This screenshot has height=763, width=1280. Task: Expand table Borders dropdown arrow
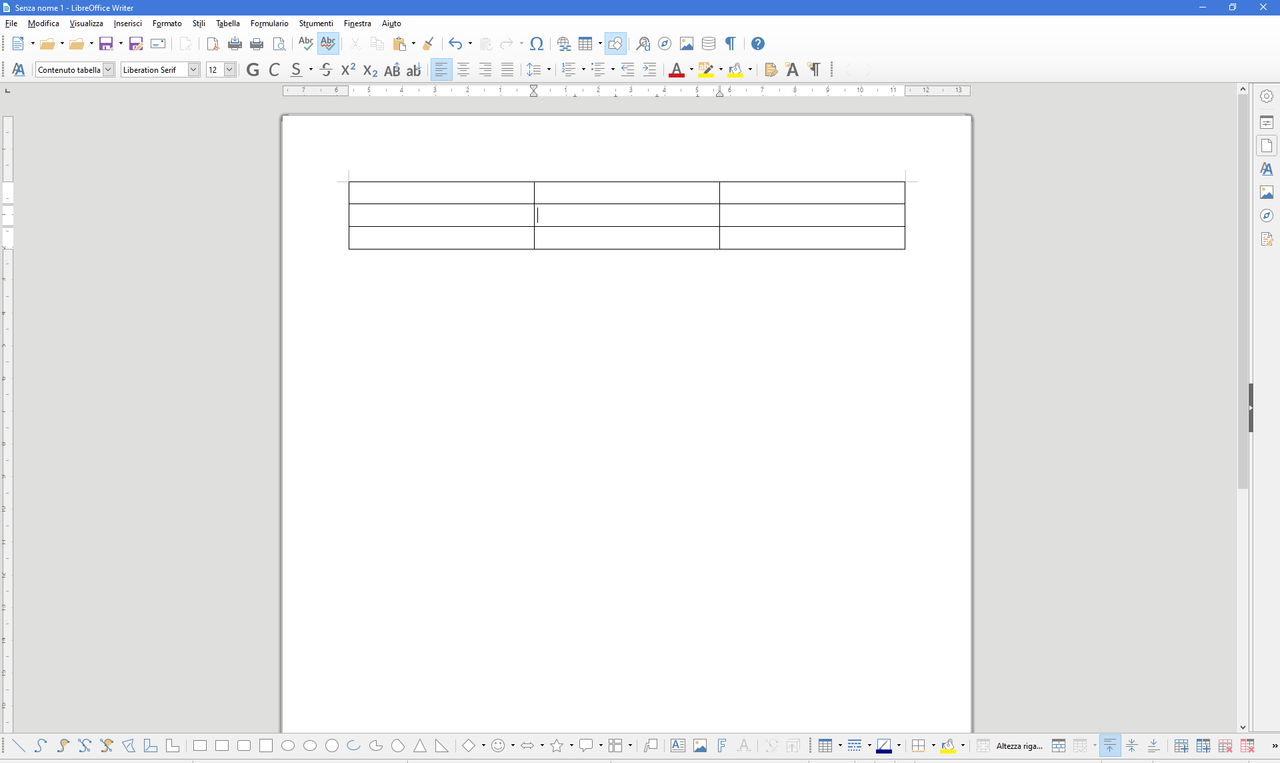[x=933, y=746]
